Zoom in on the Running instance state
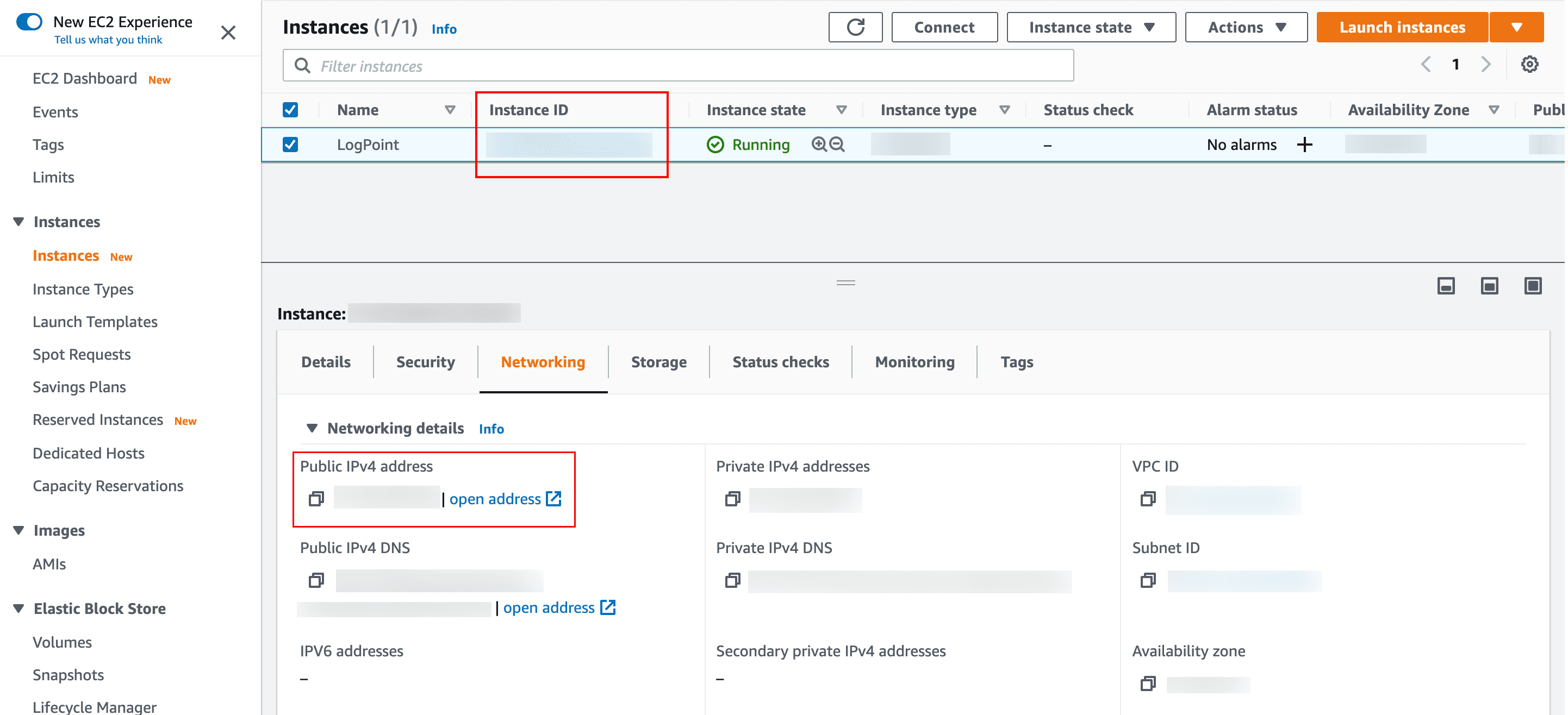Screen dimensions: 1568x715 click(x=818, y=144)
